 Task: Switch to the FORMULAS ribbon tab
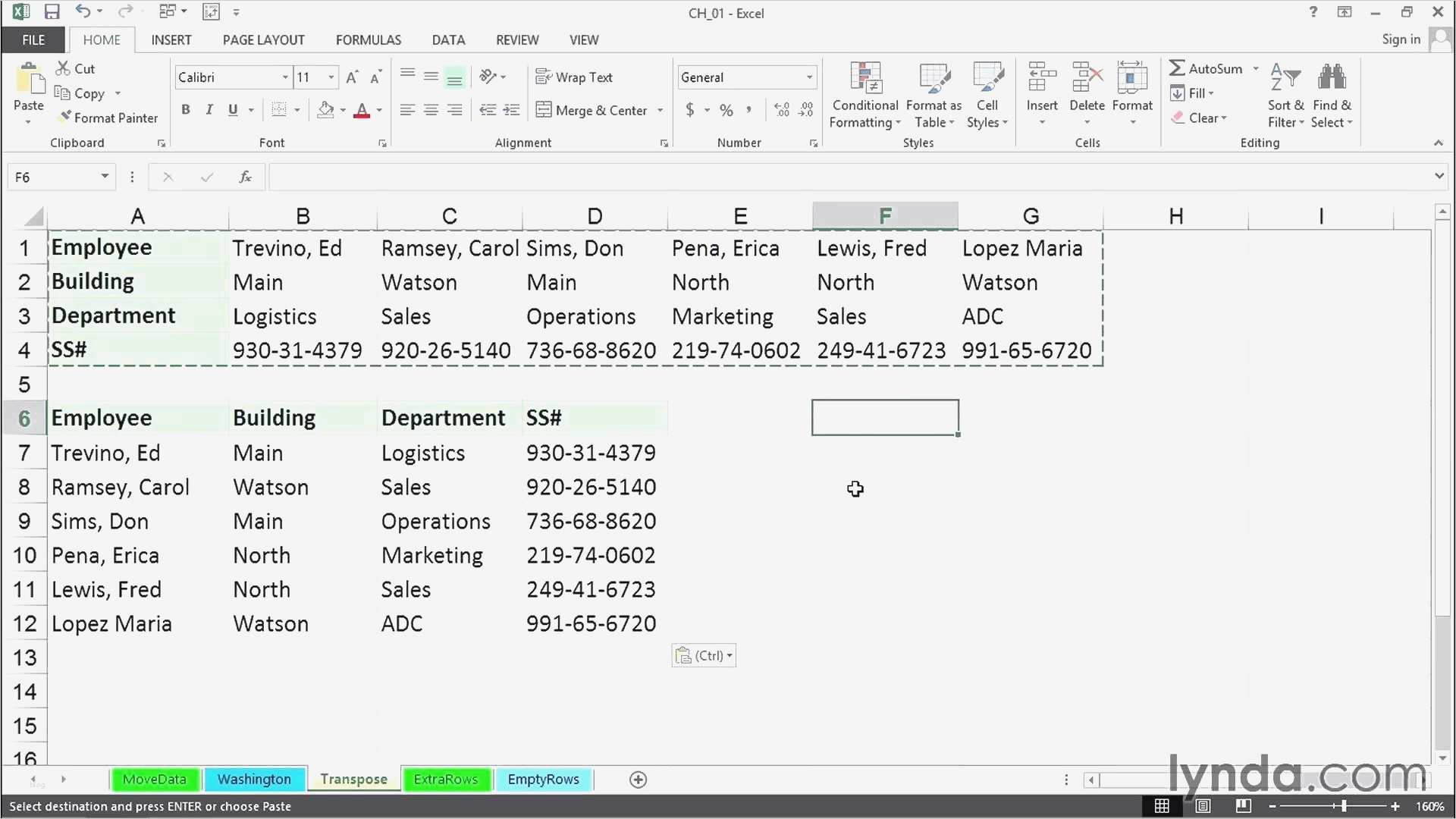click(x=368, y=39)
